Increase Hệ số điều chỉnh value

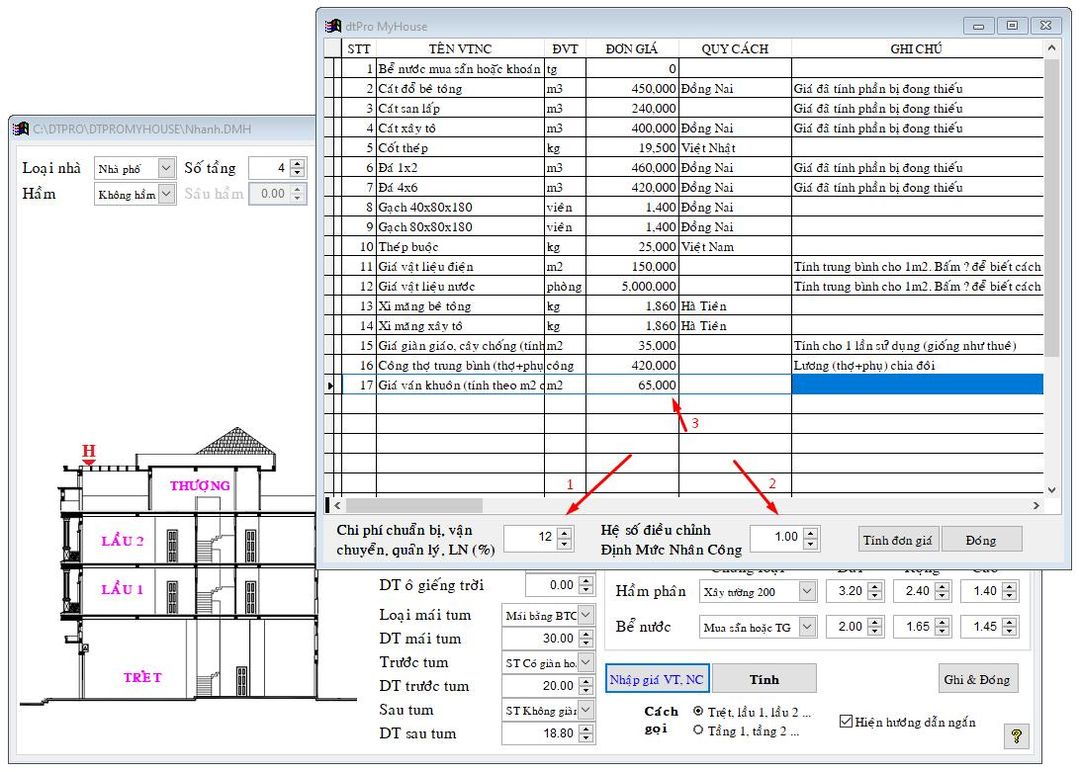tap(810, 532)
